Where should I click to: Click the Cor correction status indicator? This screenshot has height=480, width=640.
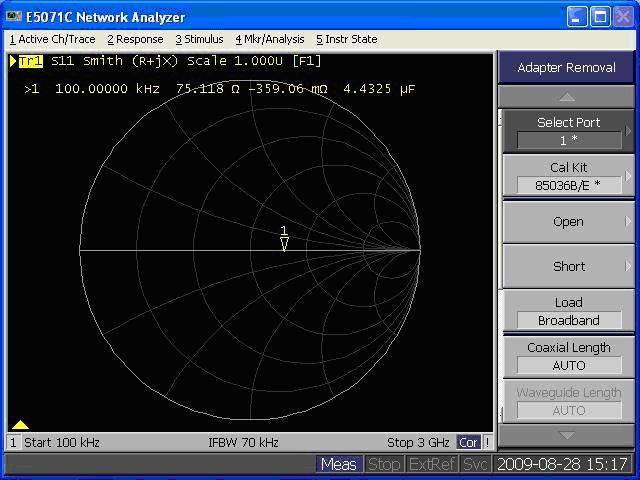click(468, 442)
